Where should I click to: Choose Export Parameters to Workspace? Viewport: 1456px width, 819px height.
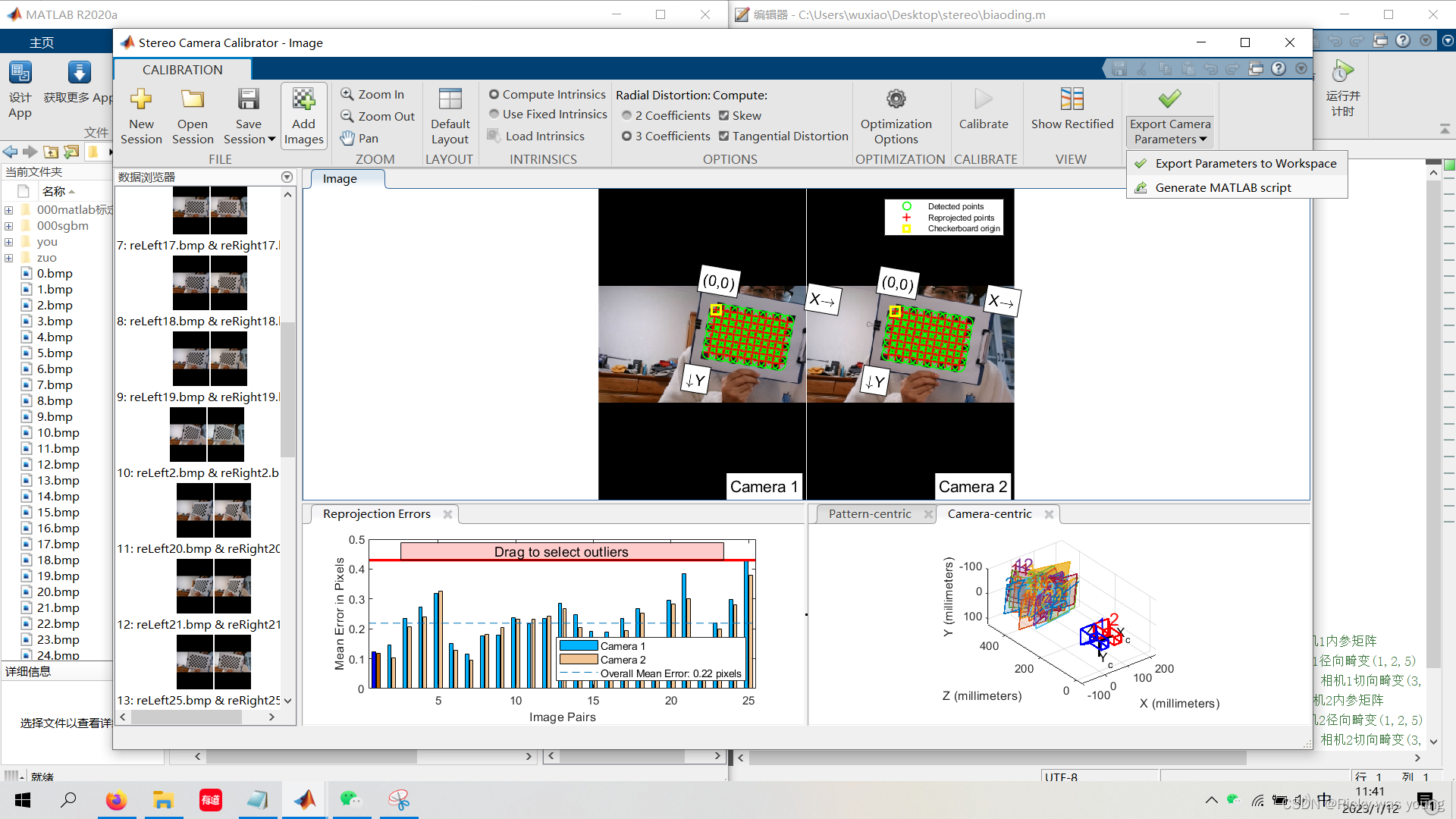(x=1245, y=163)
